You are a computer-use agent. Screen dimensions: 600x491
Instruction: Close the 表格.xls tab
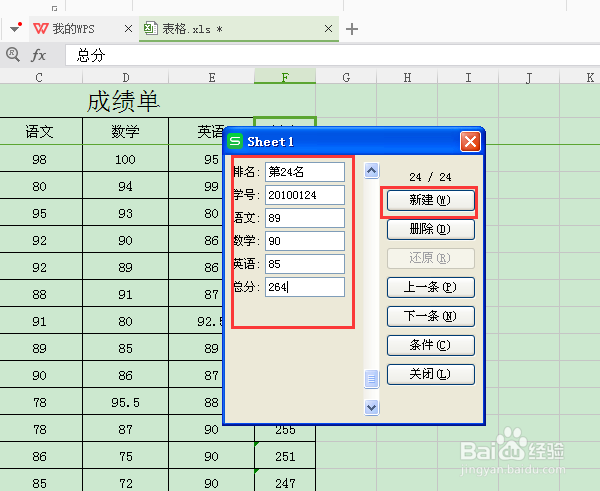click(328, 28)
